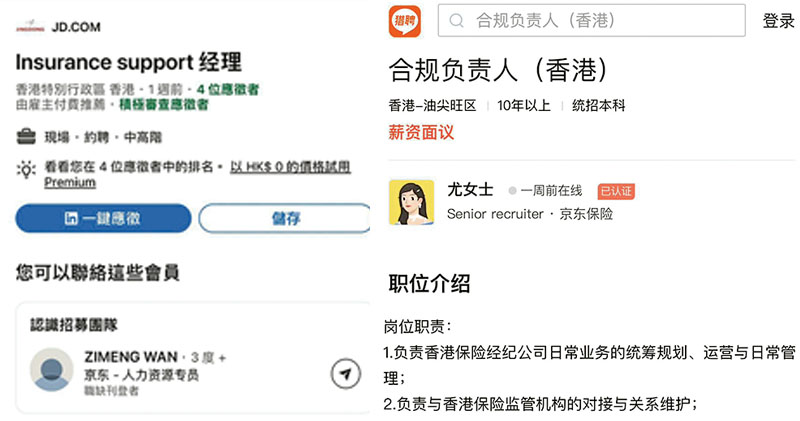Save the job with 儲存 button
The height and width of the screenshot is (421, 800).
coord(285,218)
